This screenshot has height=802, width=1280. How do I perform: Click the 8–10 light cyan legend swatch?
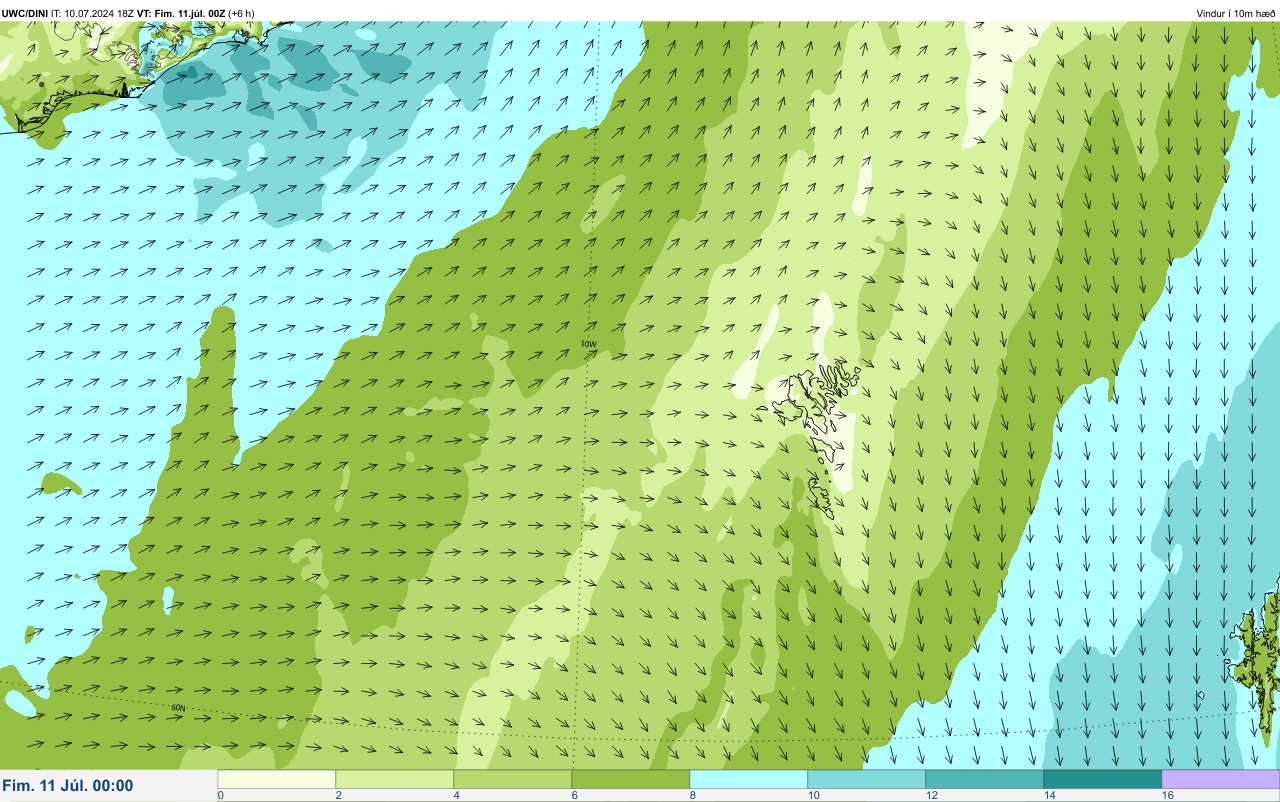[x=749, y=779]
